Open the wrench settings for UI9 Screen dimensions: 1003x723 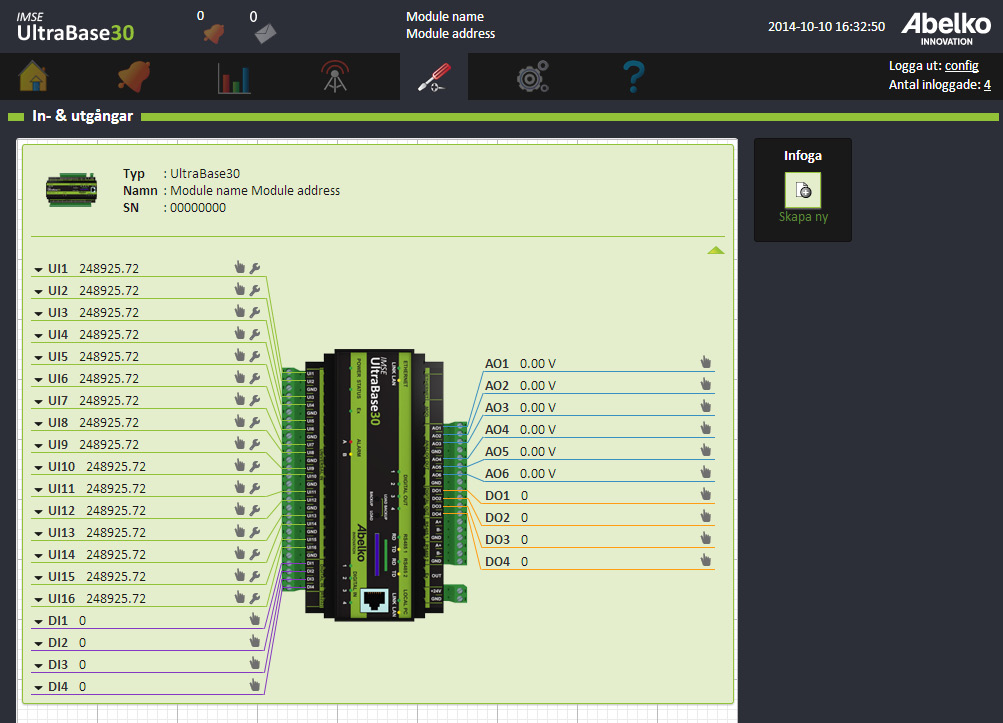click(255, 444)
